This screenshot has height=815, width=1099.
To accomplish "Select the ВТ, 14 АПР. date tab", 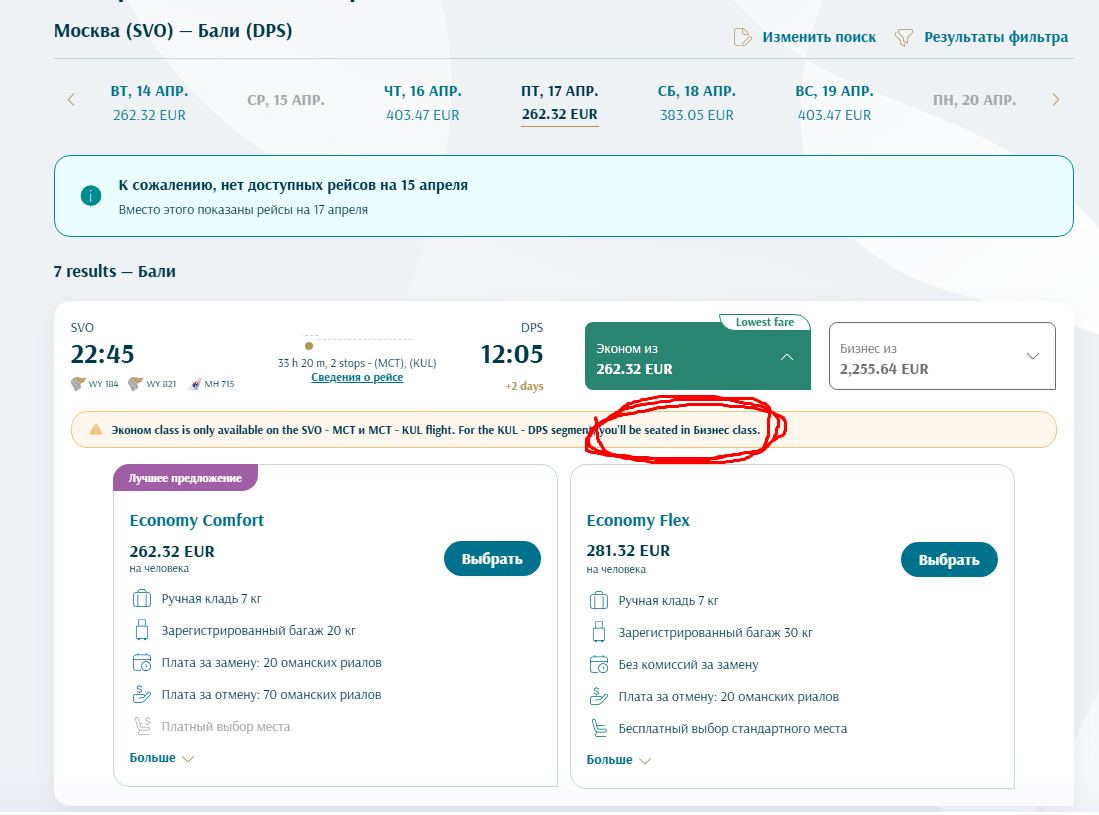I will 149,103.
